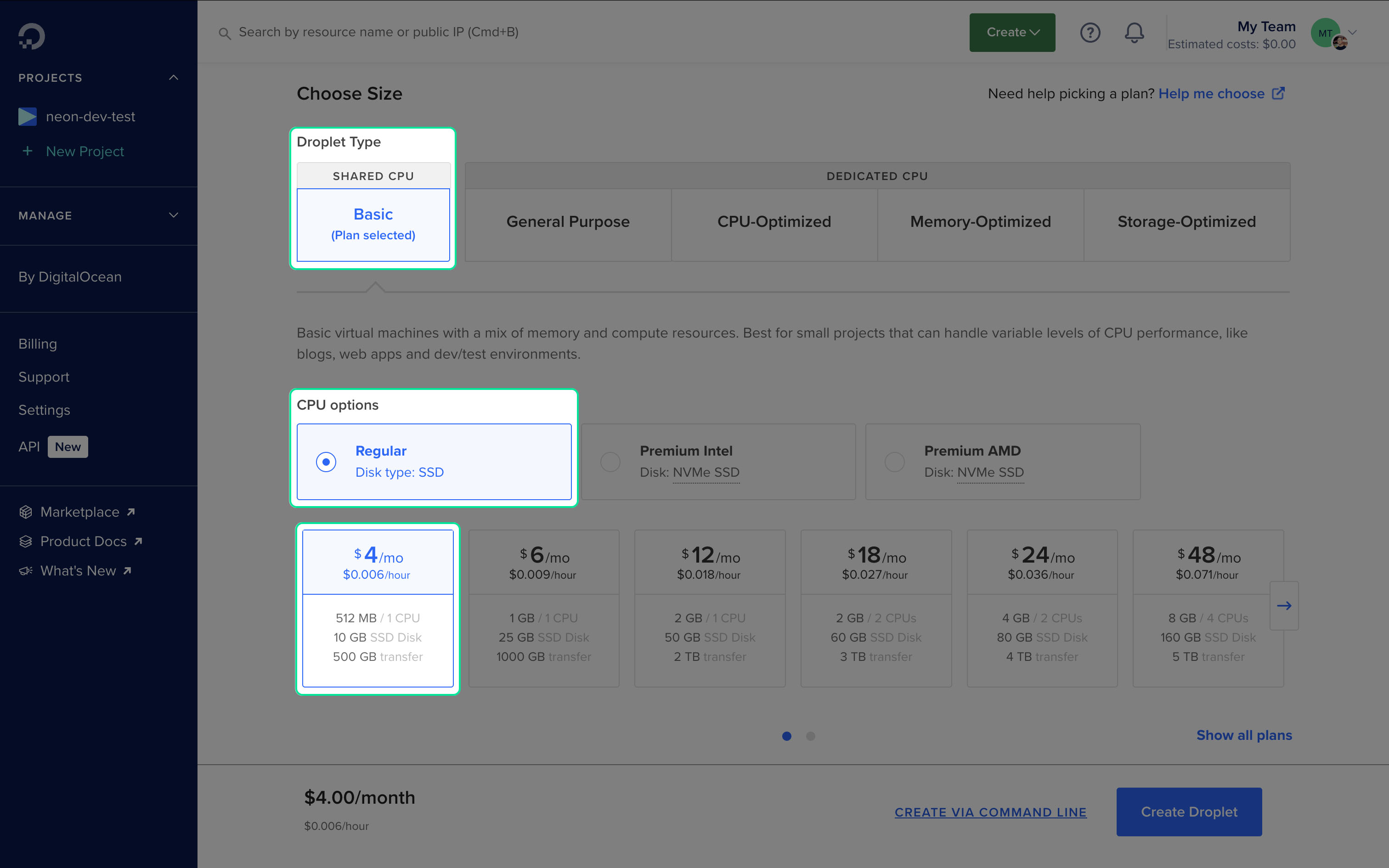1389x868 pixels.
Task: Select the Premium Intel radio button
Action: coord(610,462)
